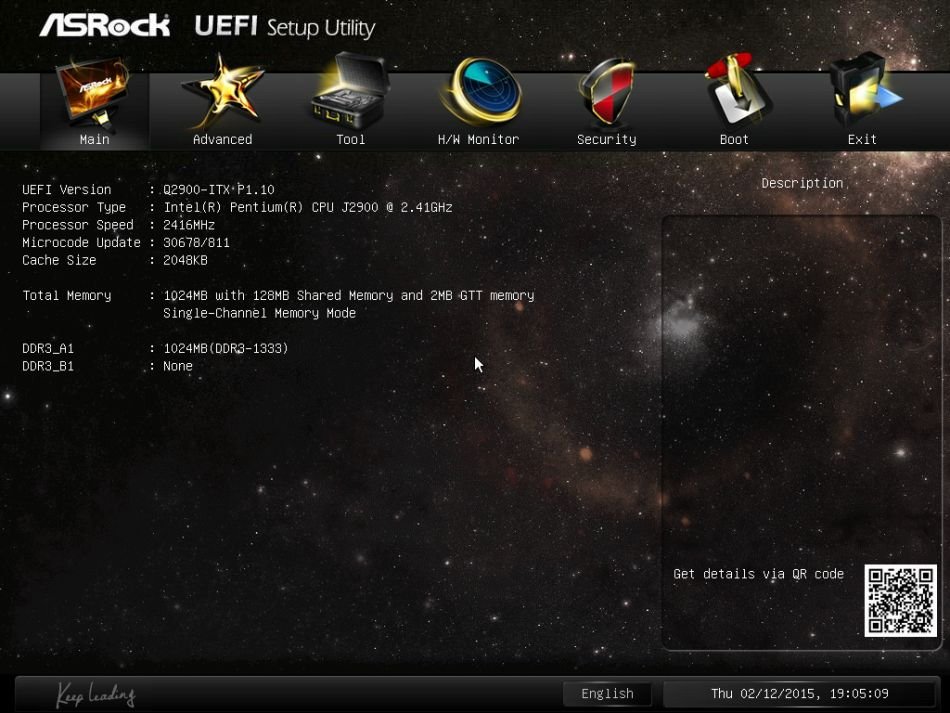
Task: Open the Exit arrow icon
Action: point(865,91)
